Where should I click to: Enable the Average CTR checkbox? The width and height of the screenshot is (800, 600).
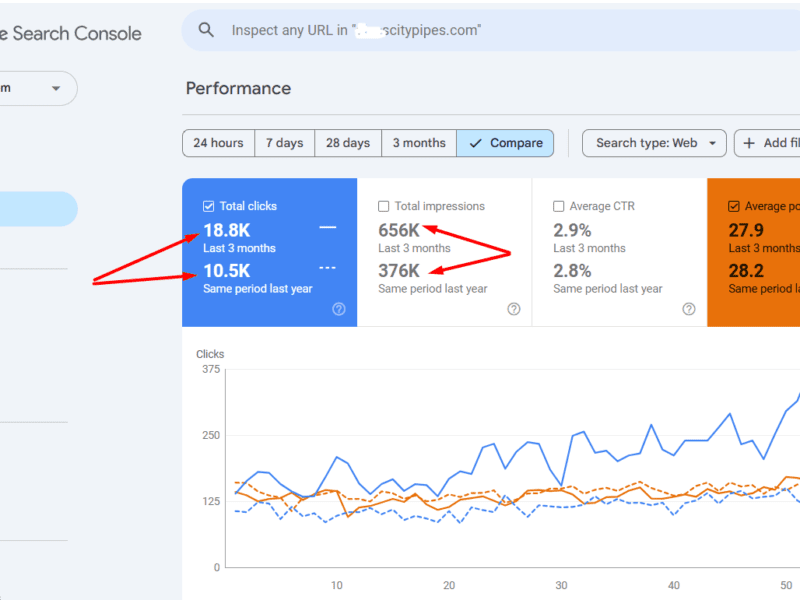point(559,206)
